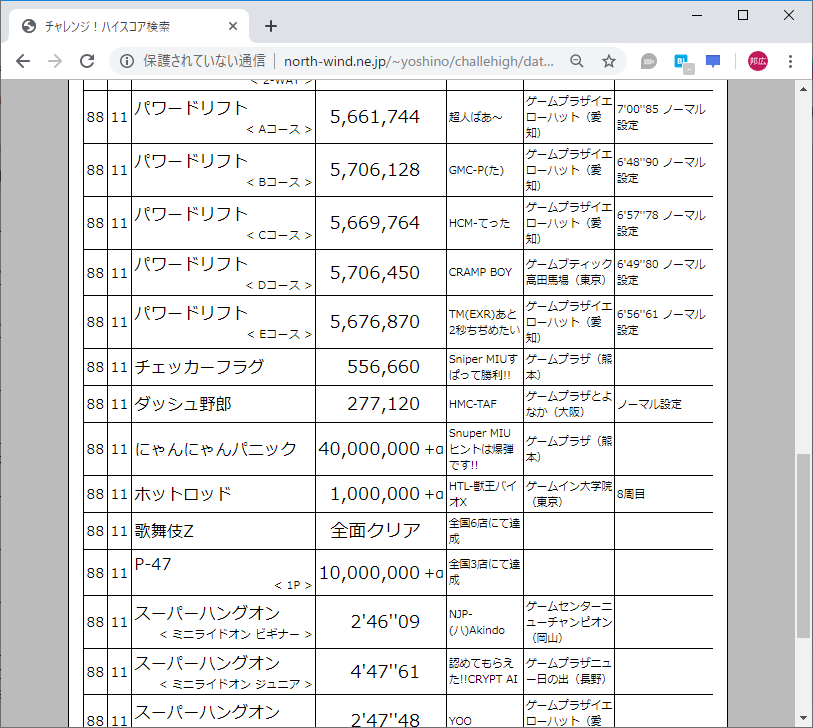Navigate back to the previous page

click(x=23, y=61)
